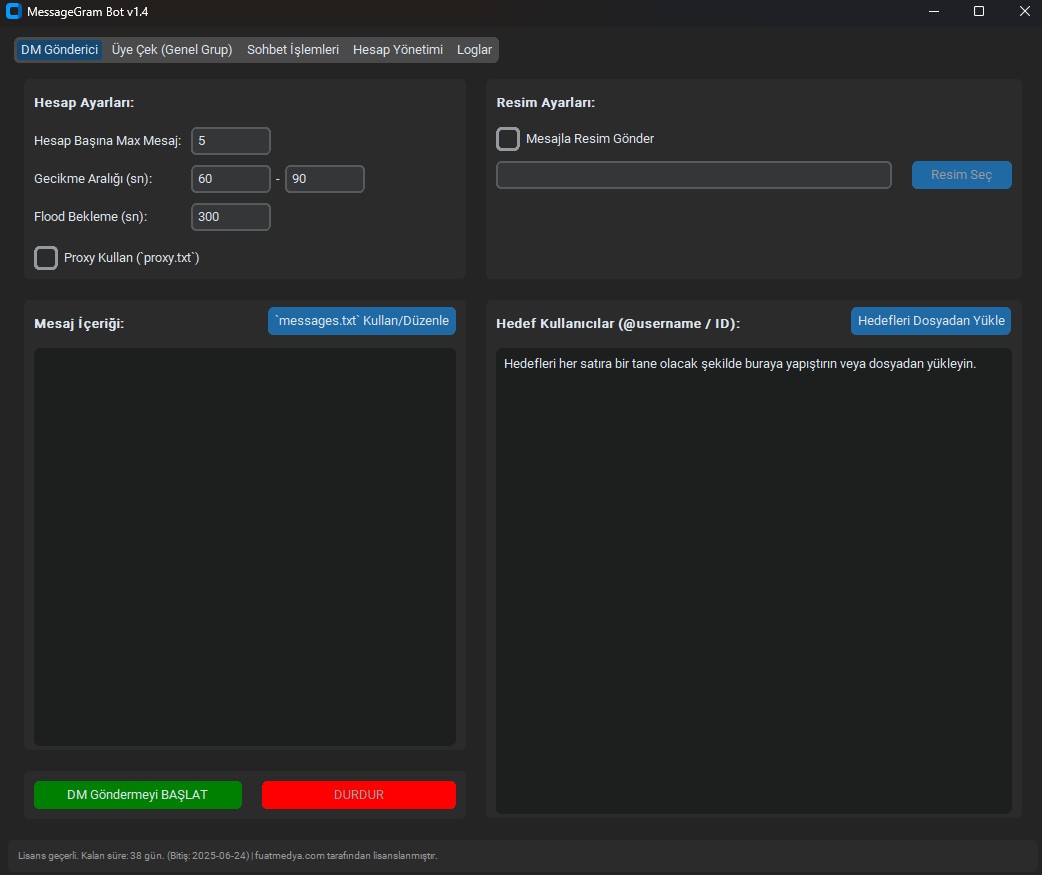Switch to the DM Gönderici tab
Screen dimensions: 1042x875
coord(60,49)
